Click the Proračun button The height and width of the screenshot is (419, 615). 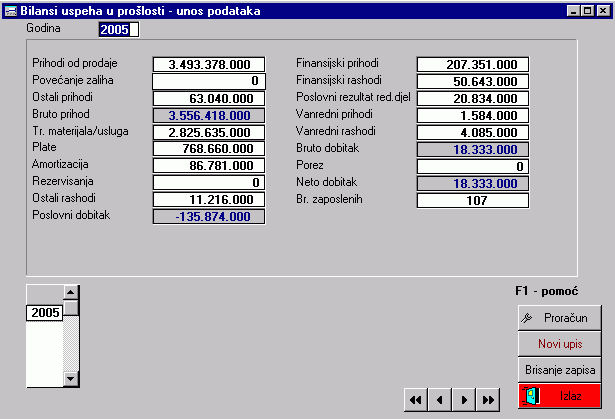[560, 318]
